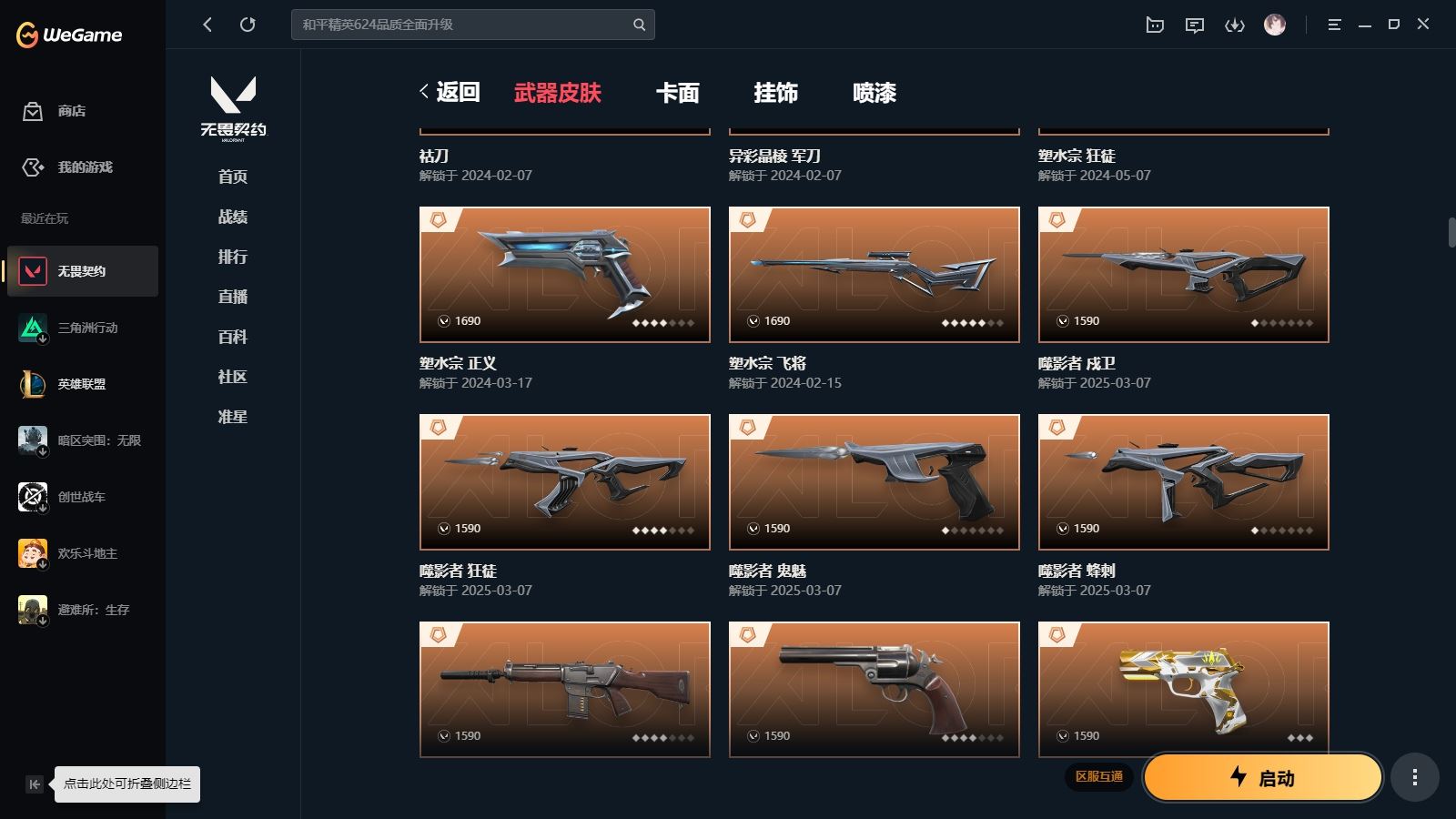Image resolution: width=1456 pixels, height=819 pixels.
Task: Click the 区服互通 label button
Action: coord(1099,777)
